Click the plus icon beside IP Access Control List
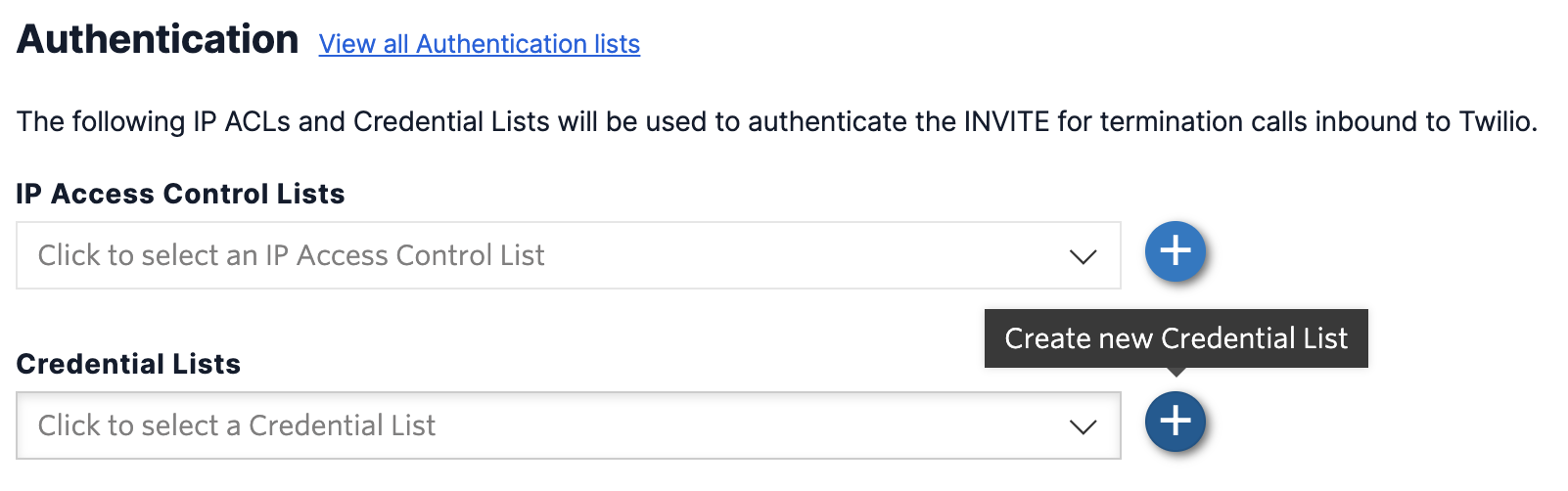The width and height of the screenshot is (1568, 491). tap(1175, 251)
